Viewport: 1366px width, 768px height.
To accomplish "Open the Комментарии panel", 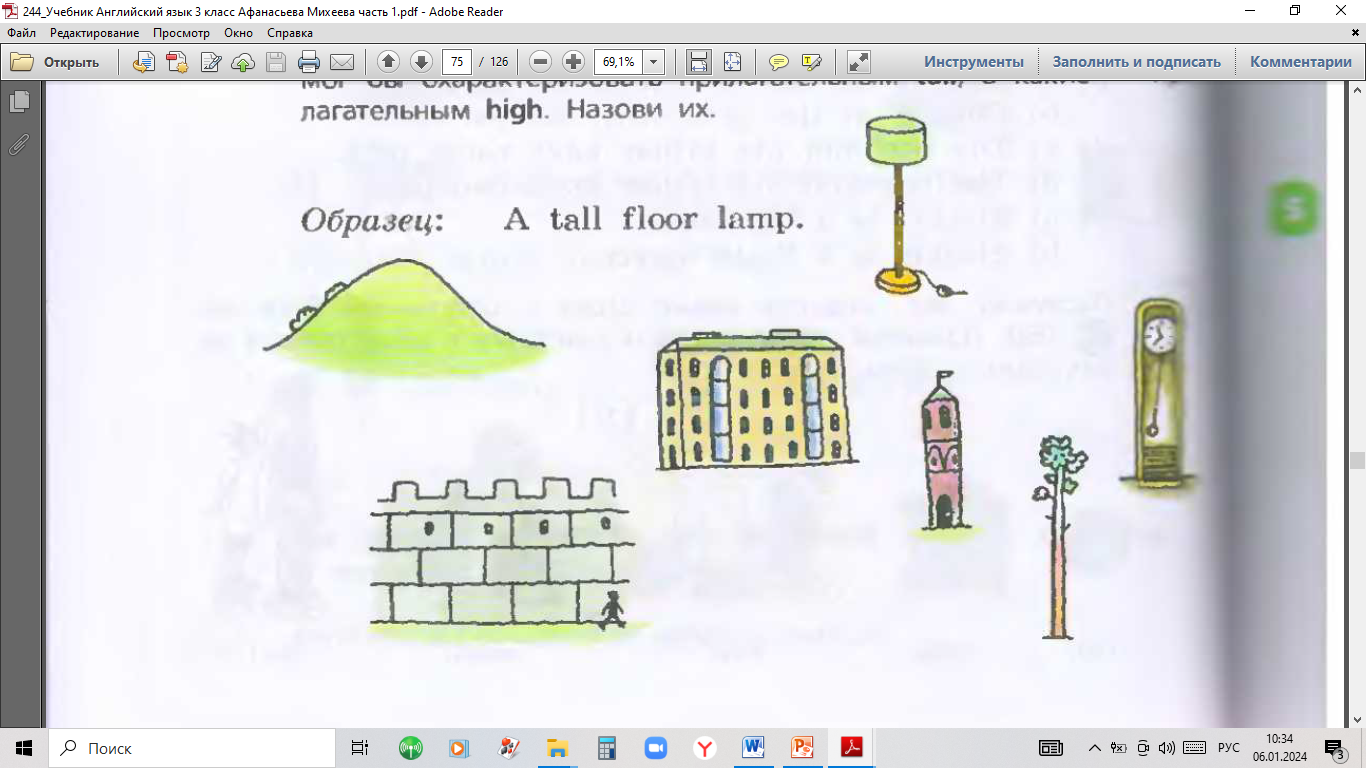I will (x=1300, y=62).
